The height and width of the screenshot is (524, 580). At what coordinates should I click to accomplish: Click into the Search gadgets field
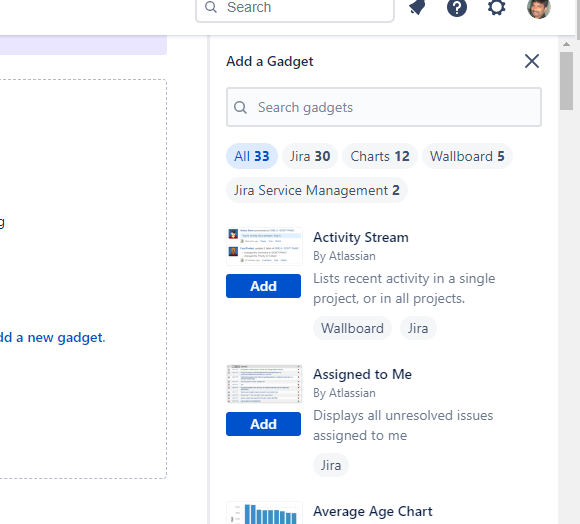(x=384, y=107)
